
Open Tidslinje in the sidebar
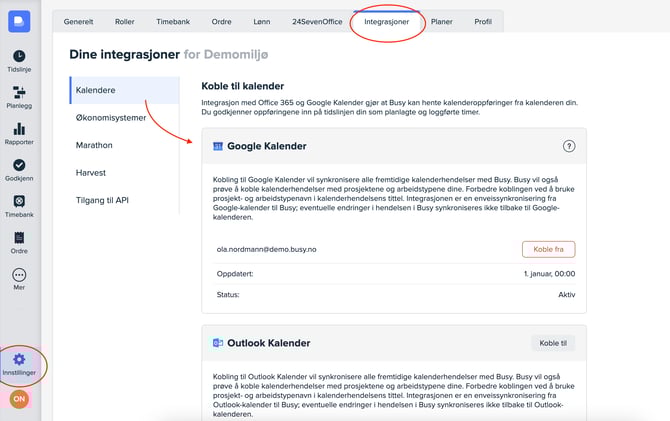tap(19, 62)
